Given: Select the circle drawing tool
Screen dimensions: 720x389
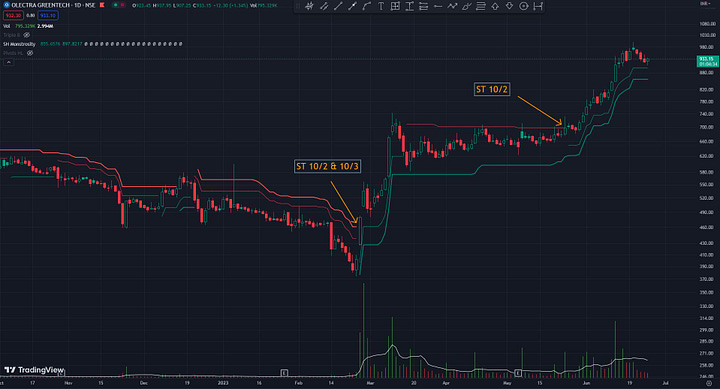Looking at the screenshot, I should tap(523, 6).
